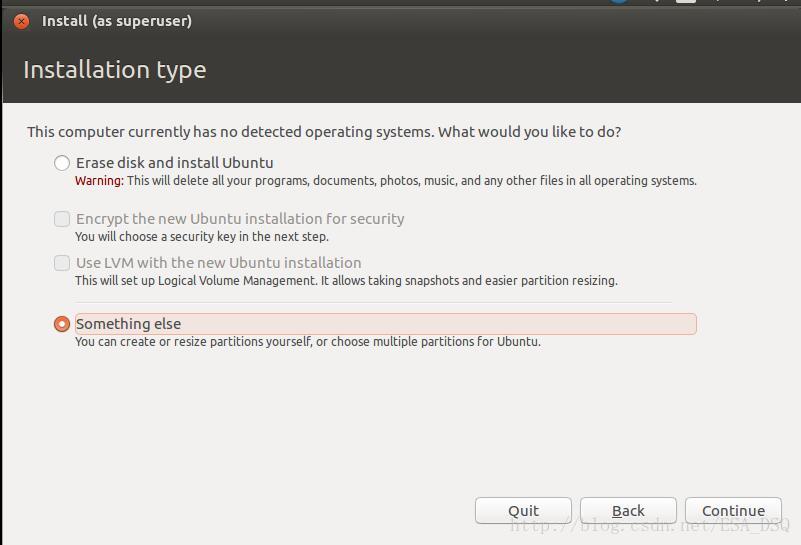Click the red 'Warning:' text about deleting files
The image size is (801, 545).
100,181
